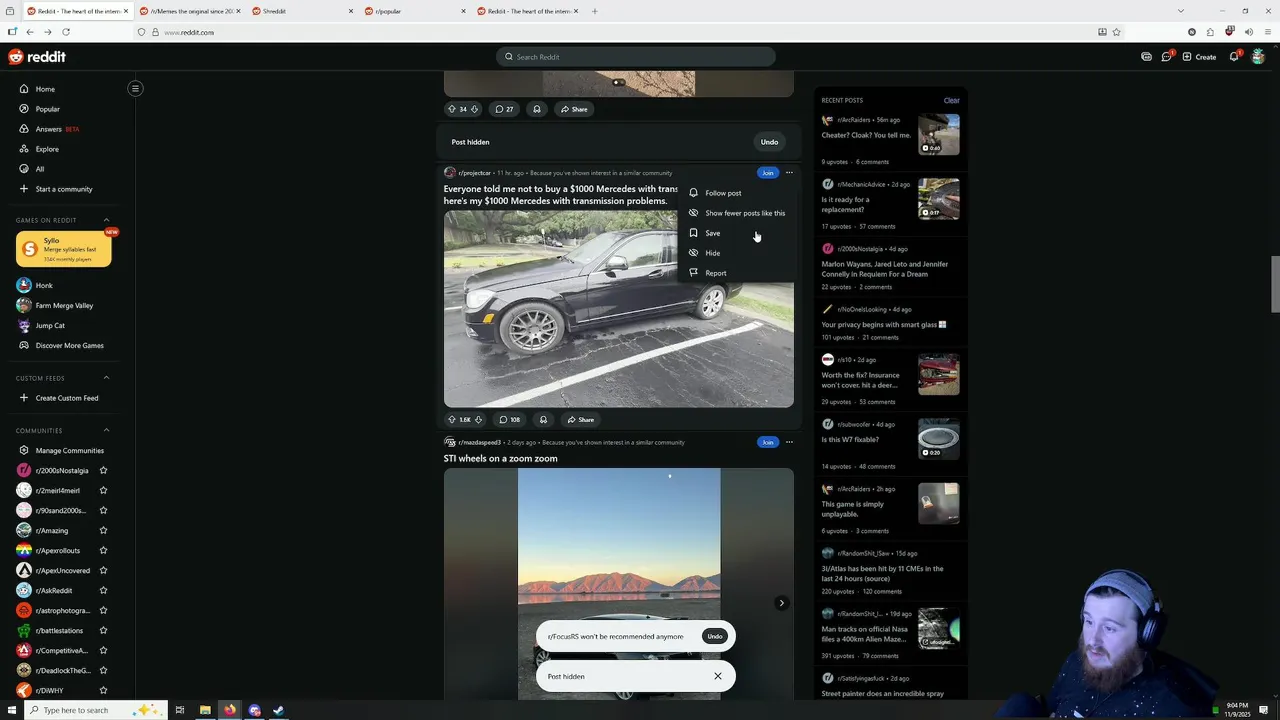
Task: Open overflow menu of r/projectcar post
Action: click(x=789, y=173)
